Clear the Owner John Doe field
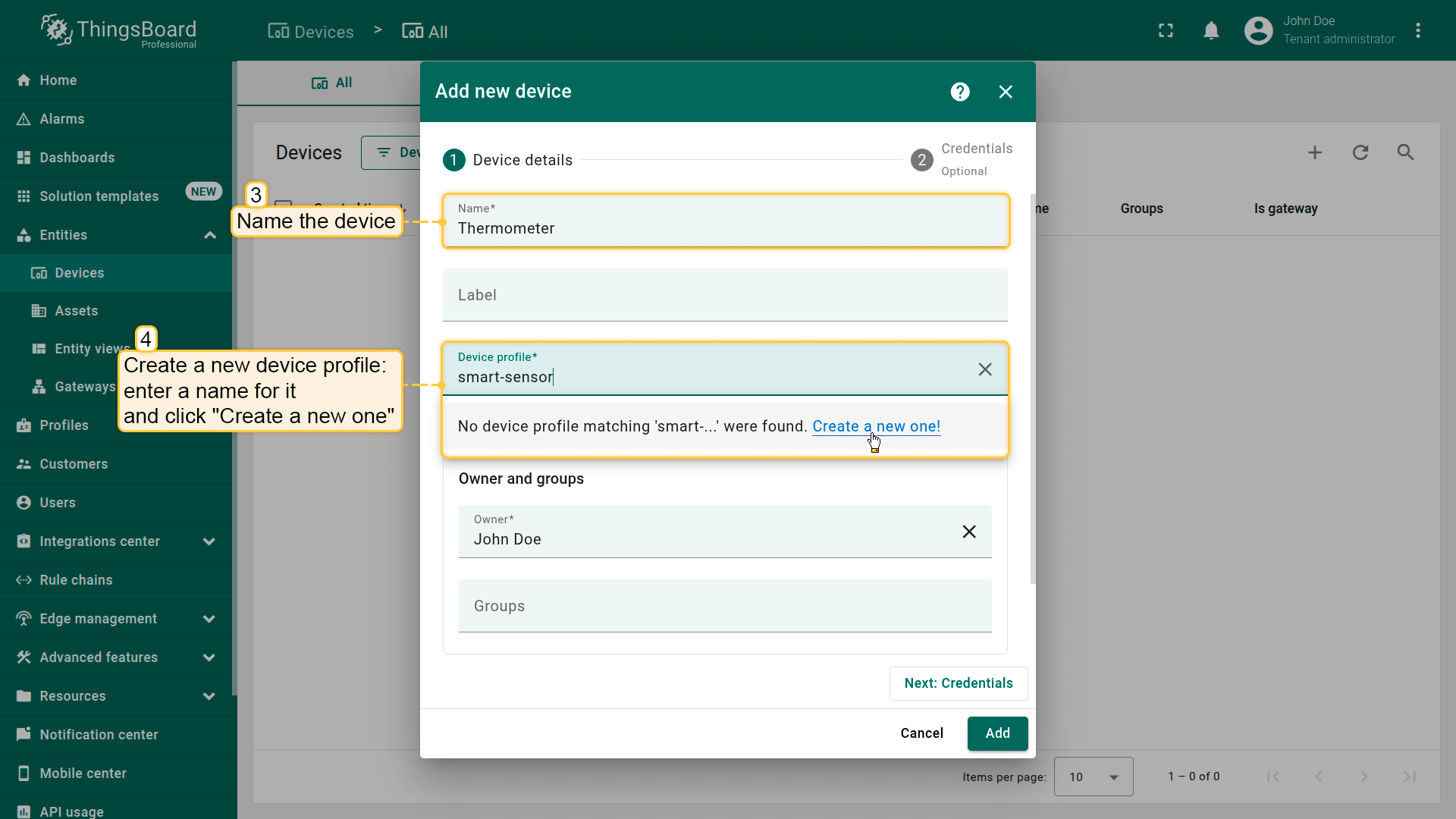 968,532
